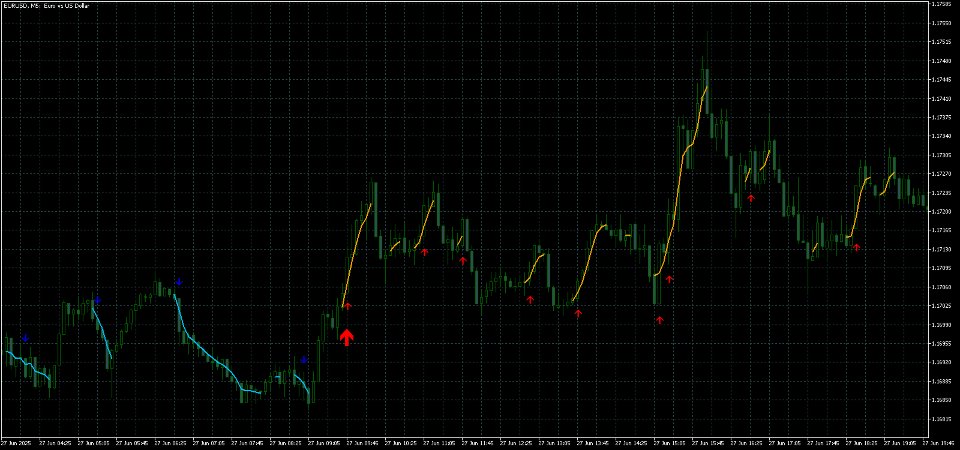Screen dimensions: 960x450
Task: Click the 1.17585 price label at the top of the scale
Action: click(940, 4)
